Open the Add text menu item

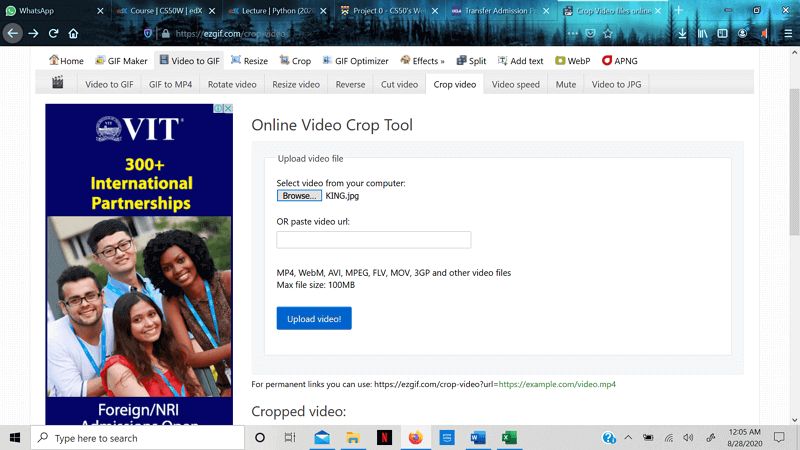pos(520,61)
